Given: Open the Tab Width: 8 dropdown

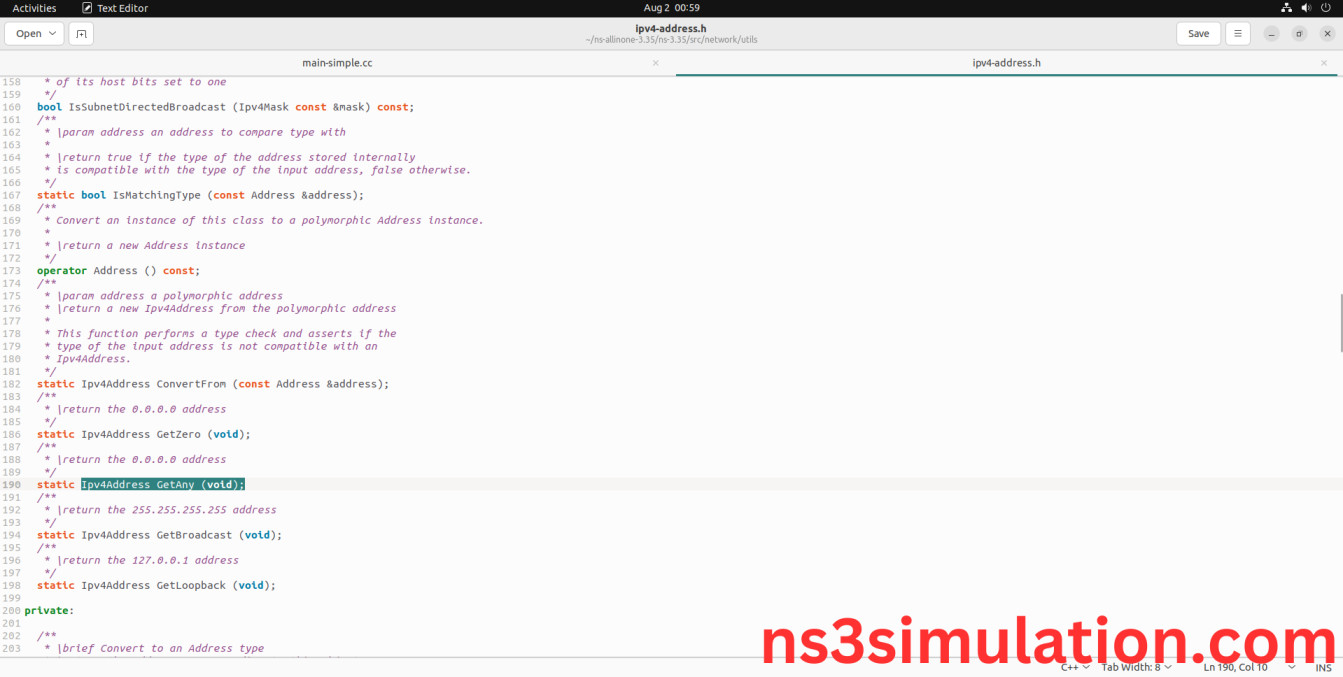Looking at the screenshot, I should point(1136,667).
